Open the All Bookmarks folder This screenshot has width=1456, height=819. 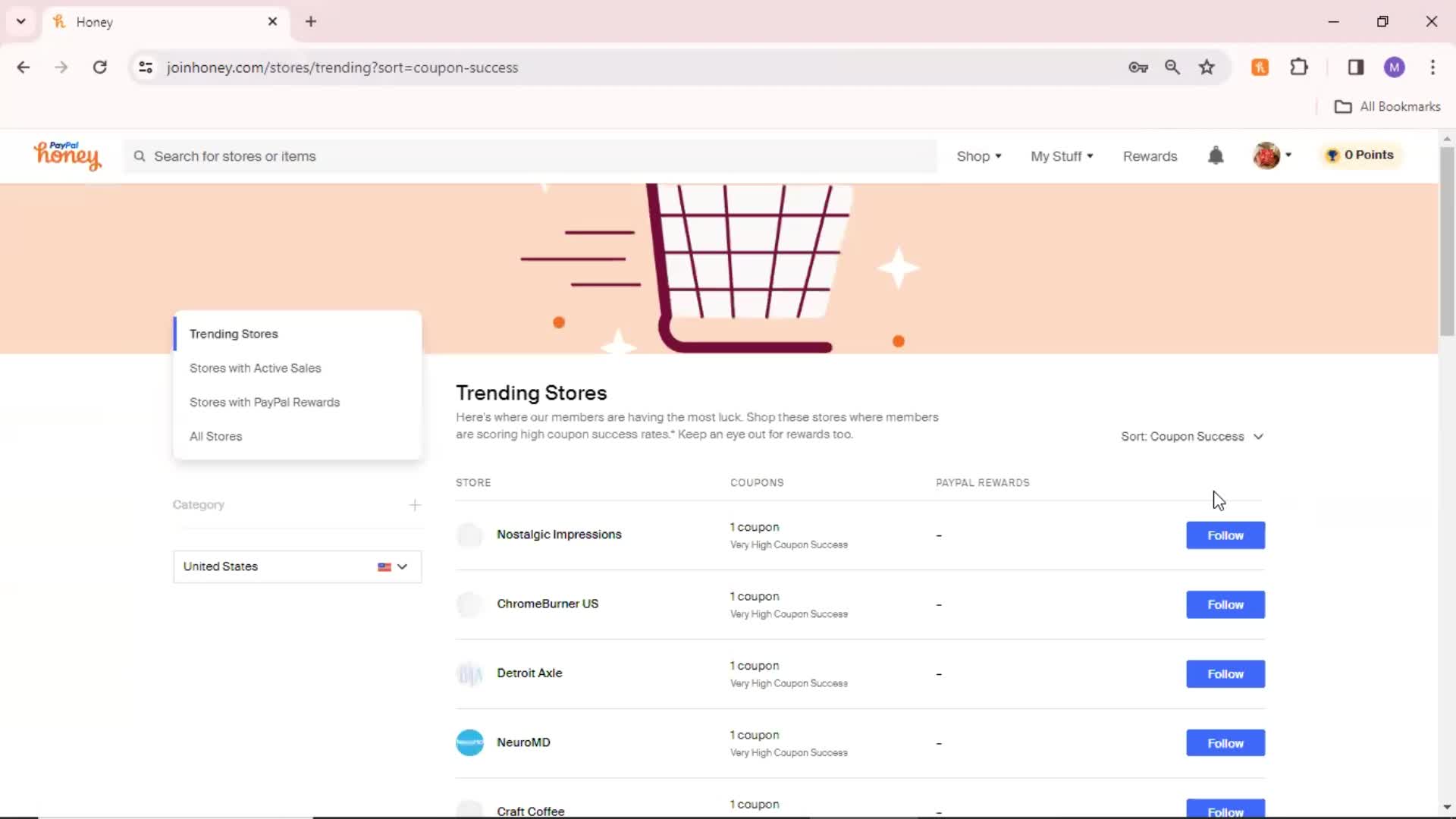click(1387, 106)
